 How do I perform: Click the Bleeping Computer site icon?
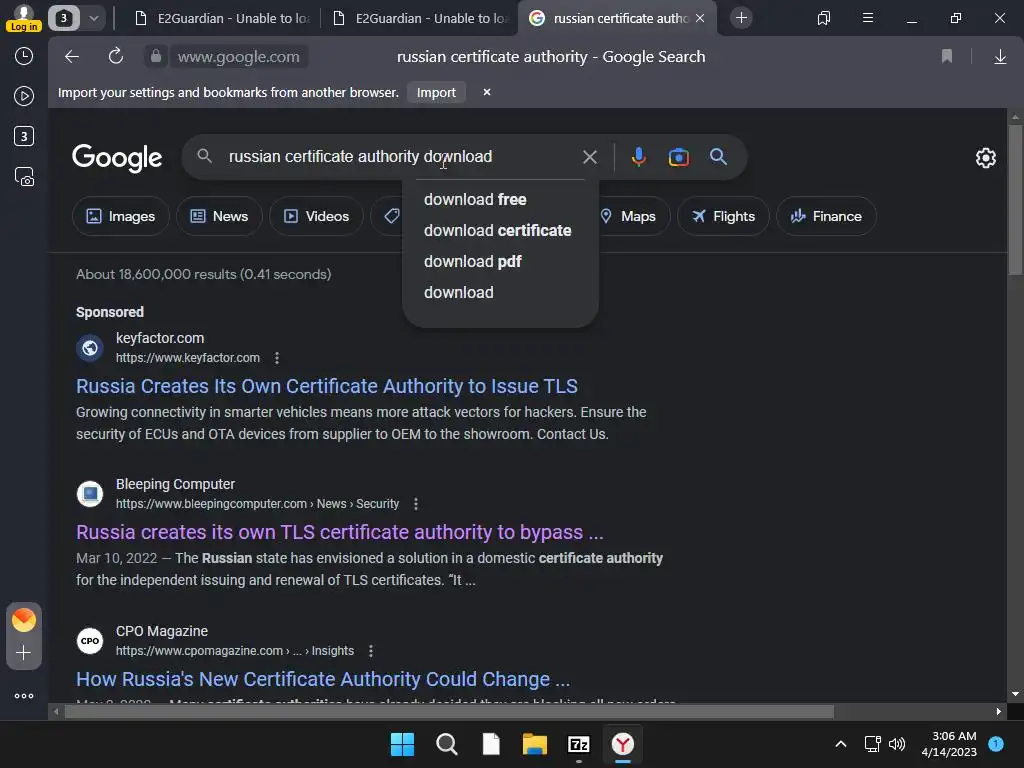pyautogui.click(x=89, y=494)
